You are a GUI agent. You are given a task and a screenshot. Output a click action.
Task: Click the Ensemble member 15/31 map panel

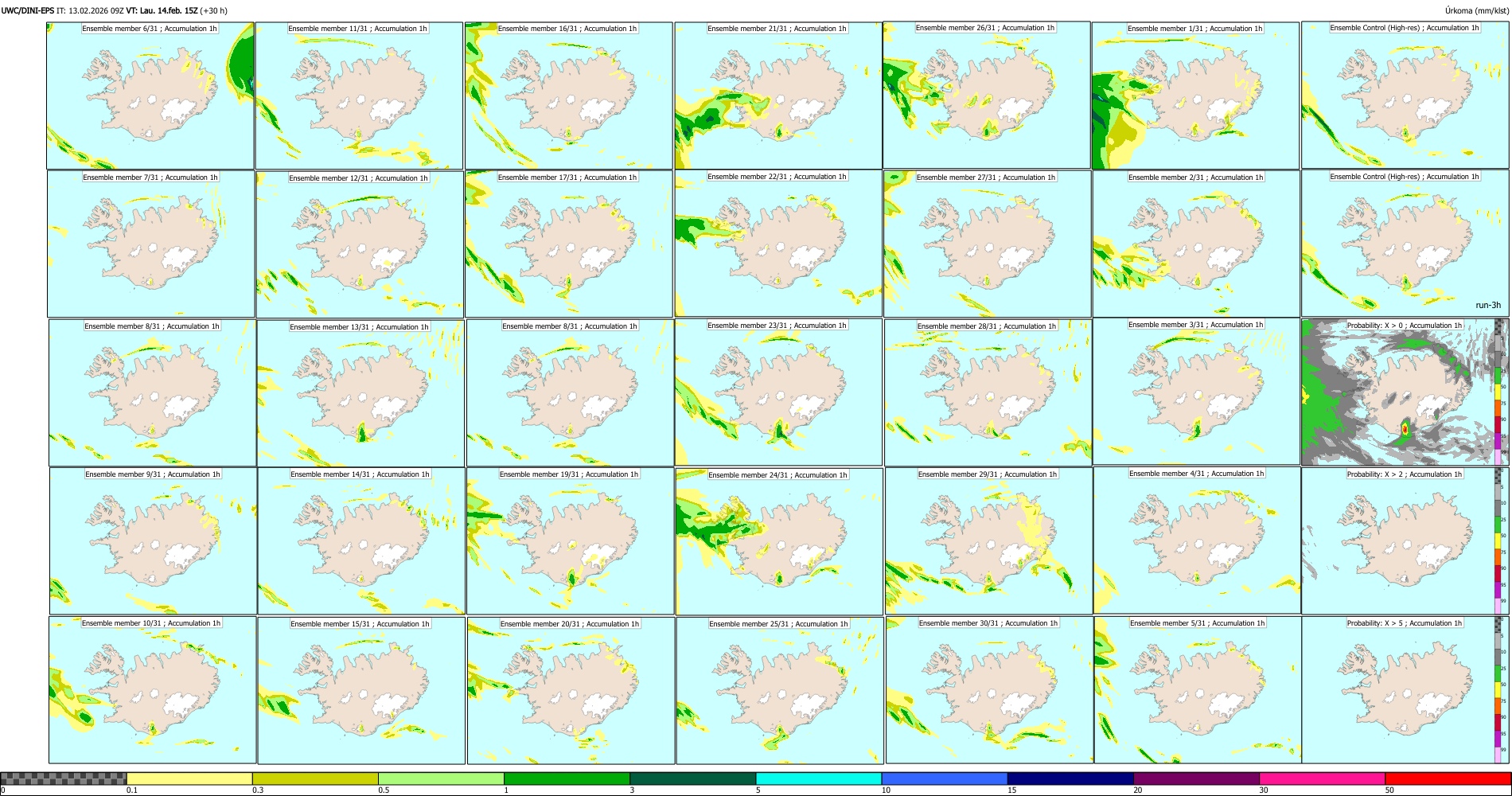coord(361,691)
